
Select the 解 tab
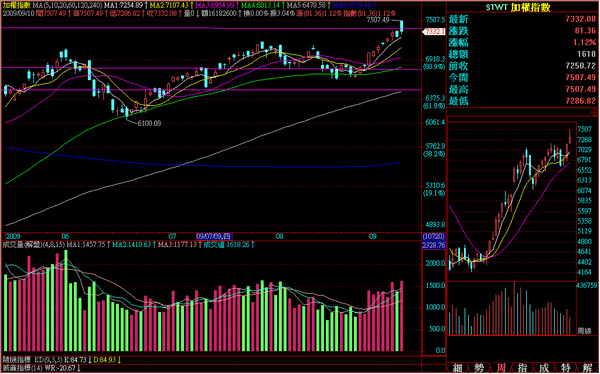[x=587, y=367]
